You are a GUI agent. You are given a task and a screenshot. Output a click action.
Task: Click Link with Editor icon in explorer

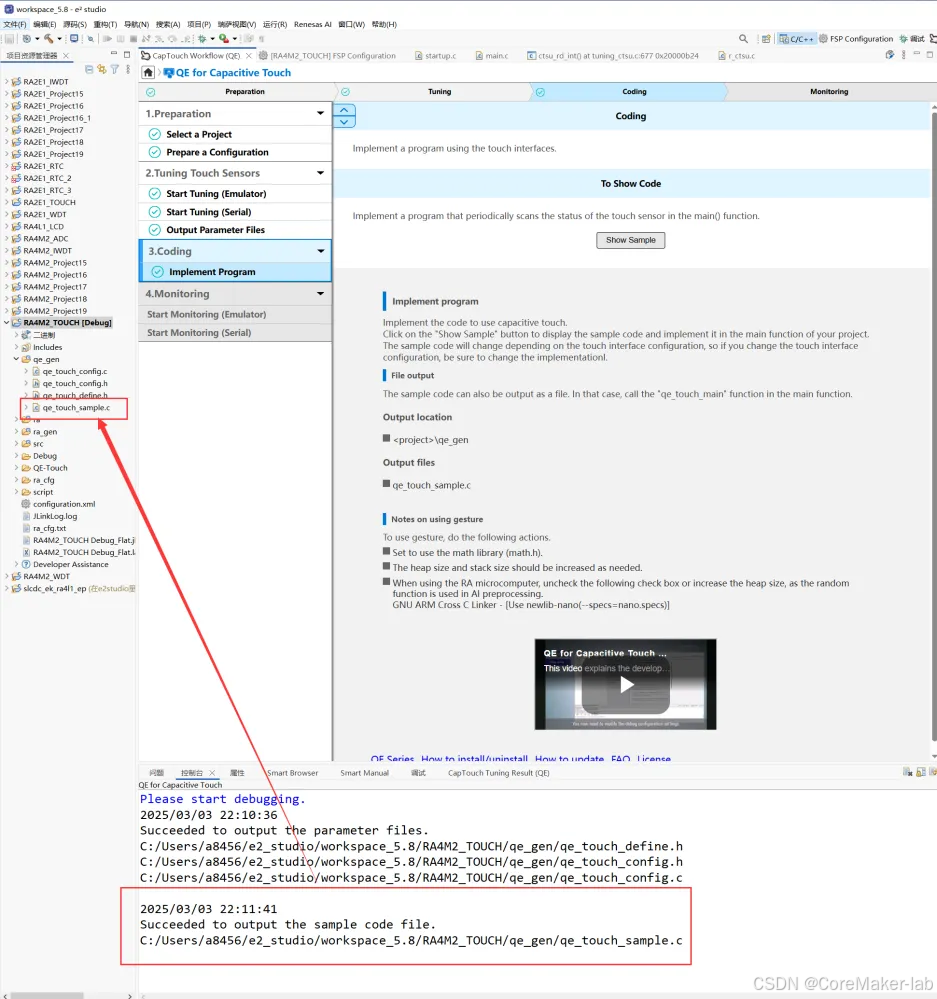[102, 69]
